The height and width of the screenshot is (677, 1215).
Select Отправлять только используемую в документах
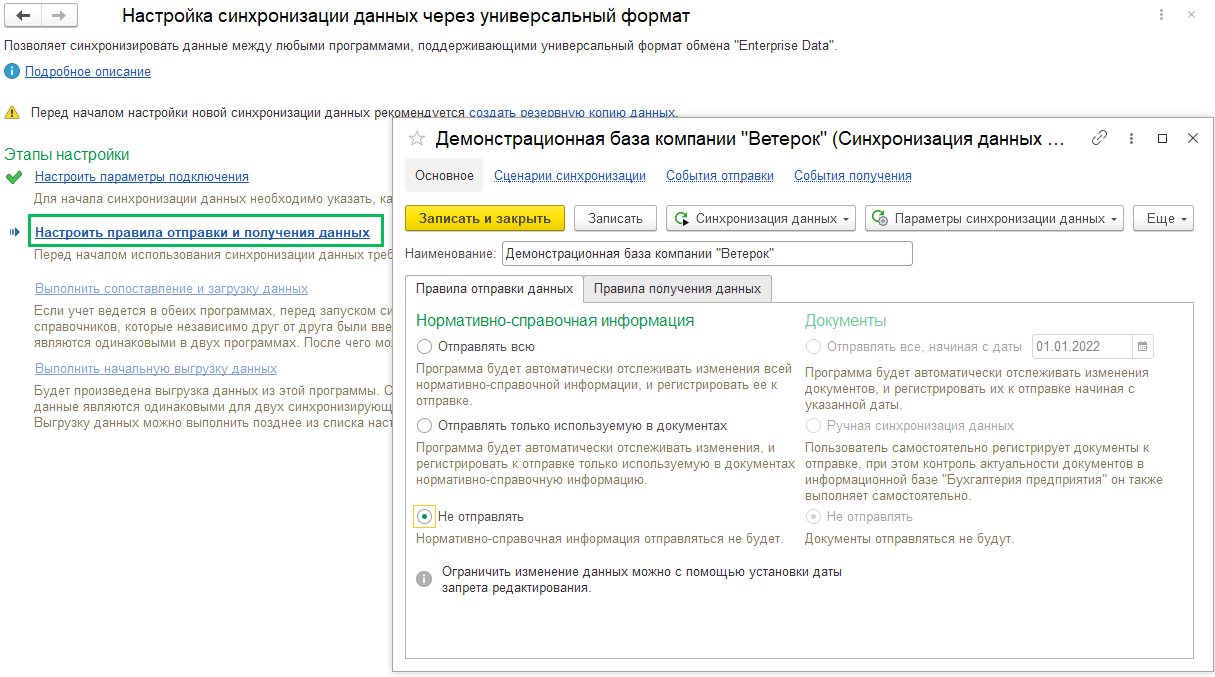click(424, 425)
